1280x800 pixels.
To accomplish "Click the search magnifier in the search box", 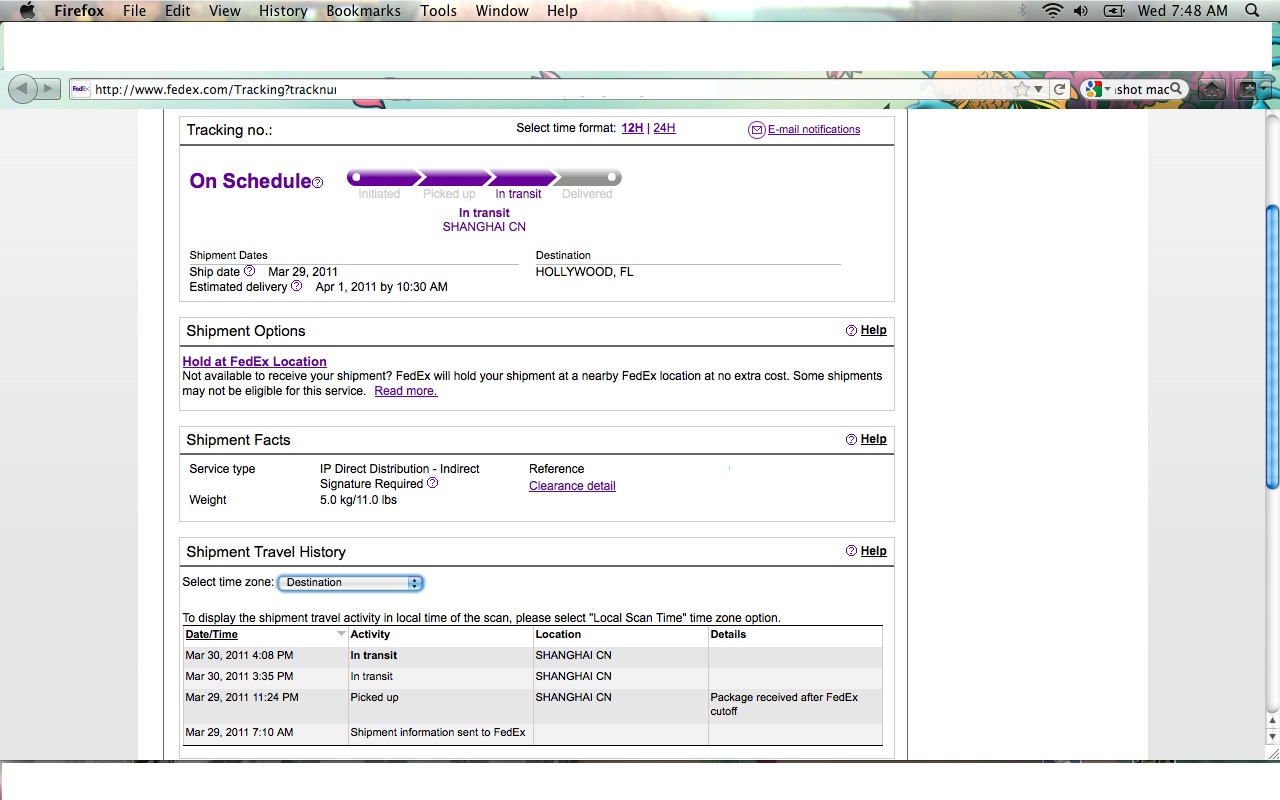I will [1176, 89].
